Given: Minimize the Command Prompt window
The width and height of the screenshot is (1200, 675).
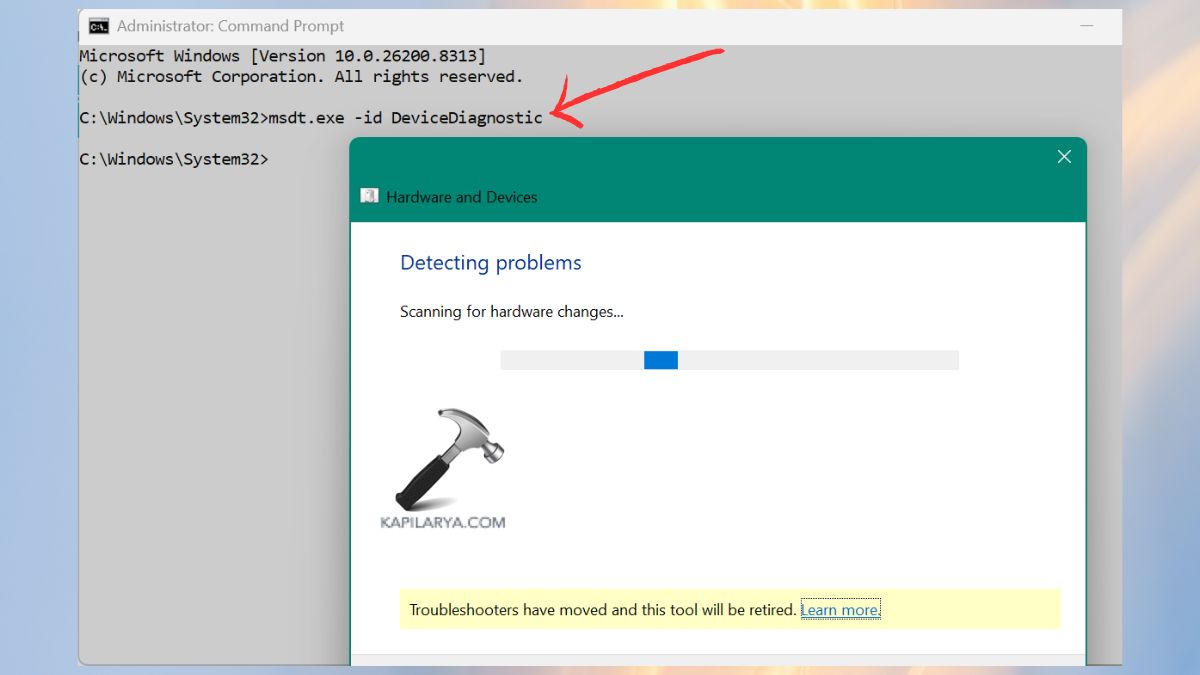Looking at the screenshot, I should pyautogui.click(x=1087, y=25).
